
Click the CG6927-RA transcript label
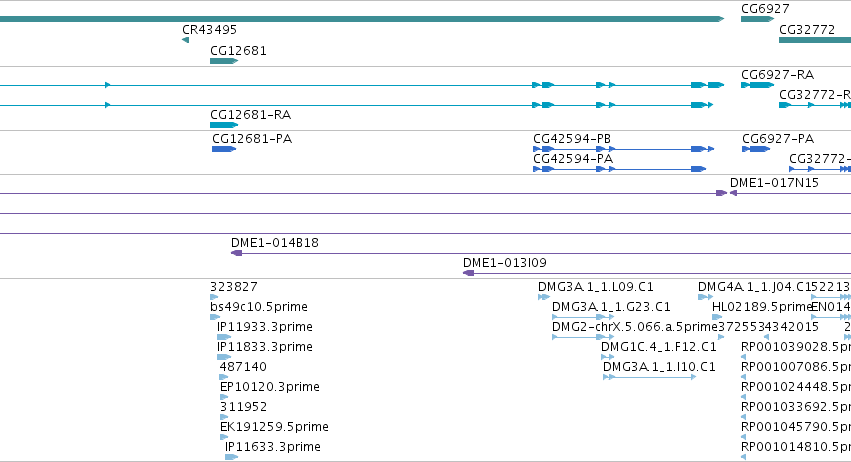pyautogui.click(x=777, y=74)
